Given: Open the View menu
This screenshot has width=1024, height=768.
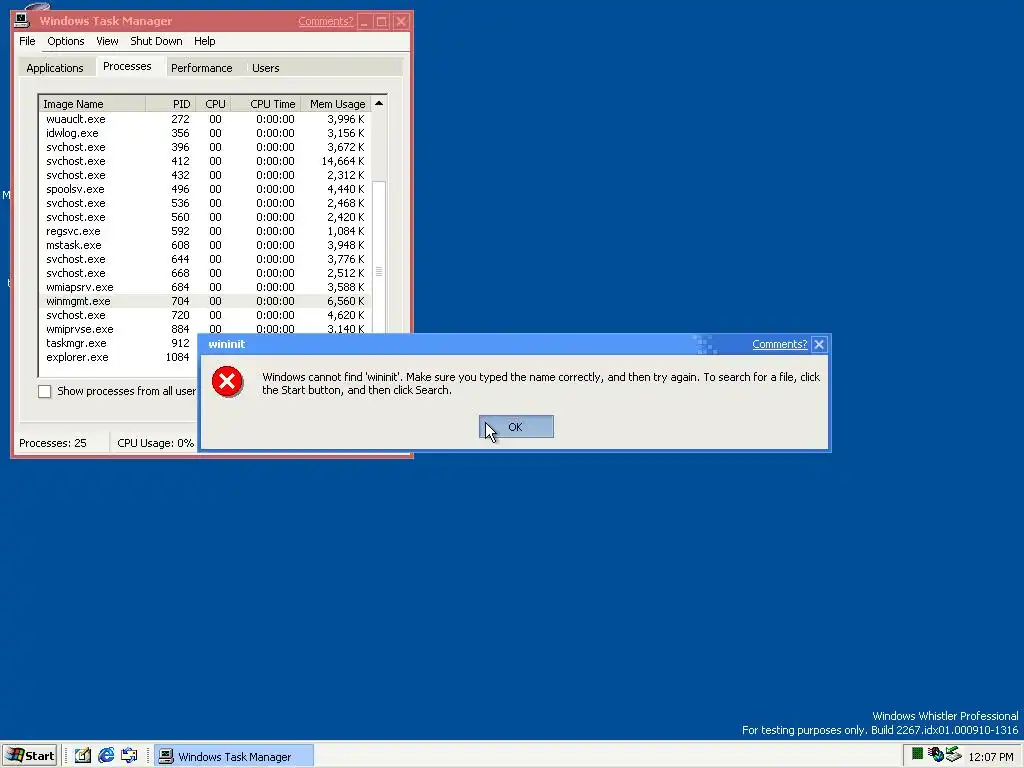Looking at the screenshot, I should click(107, 41).
